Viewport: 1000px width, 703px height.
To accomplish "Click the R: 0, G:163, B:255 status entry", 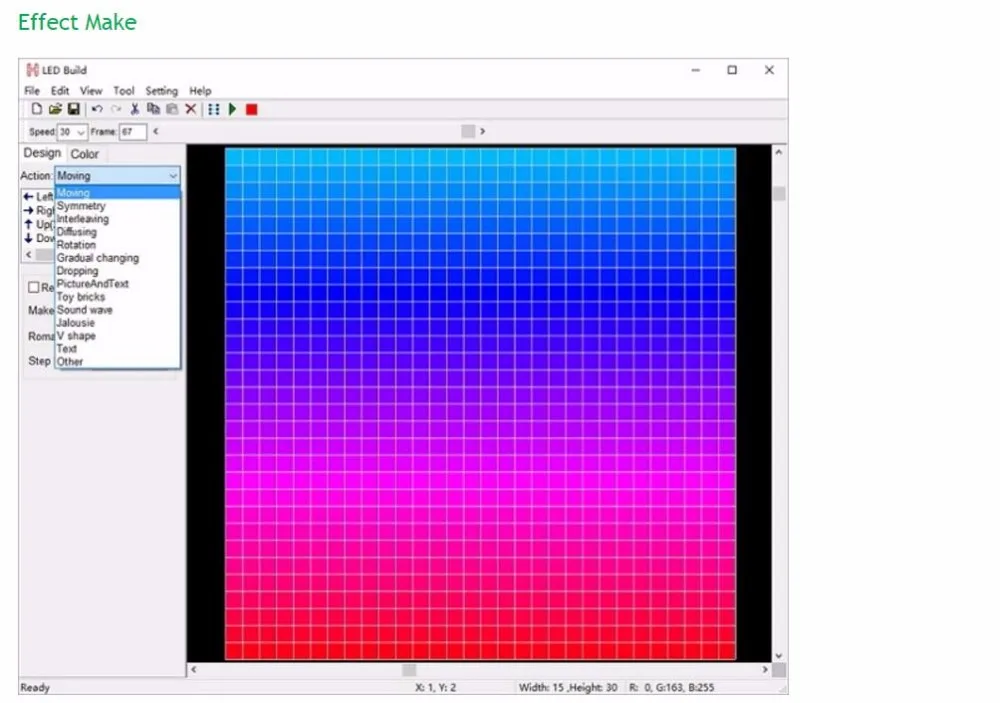I will [x=672, y=687].
